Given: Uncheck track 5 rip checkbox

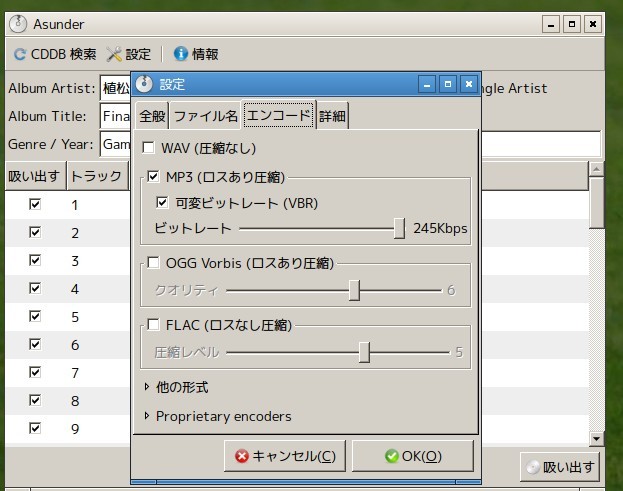Looking at the screenshot, I should click(35, 316).
